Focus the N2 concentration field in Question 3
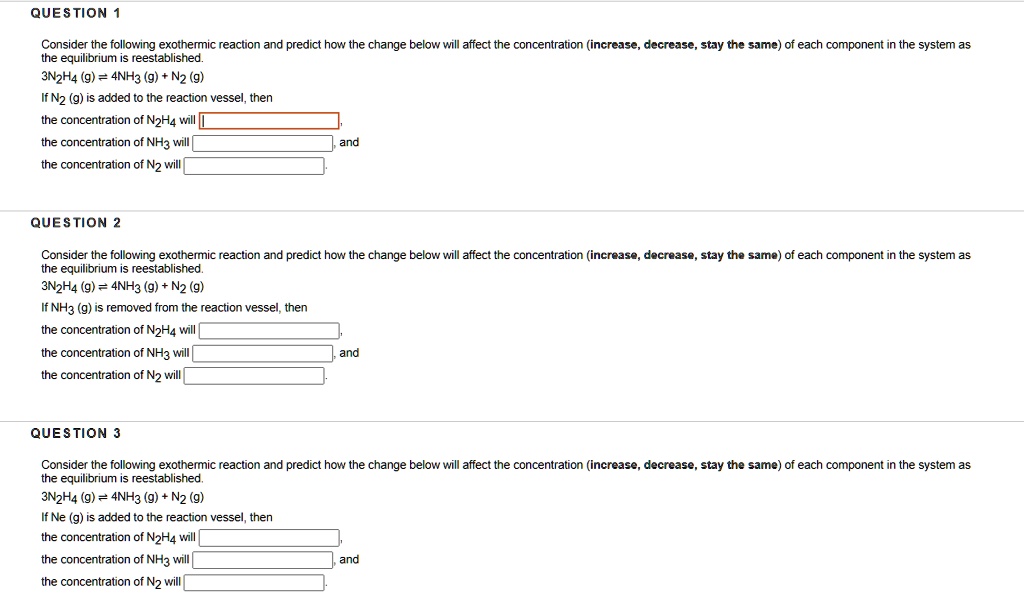This screenshot has width=1024, height=615. pos(254,582)
